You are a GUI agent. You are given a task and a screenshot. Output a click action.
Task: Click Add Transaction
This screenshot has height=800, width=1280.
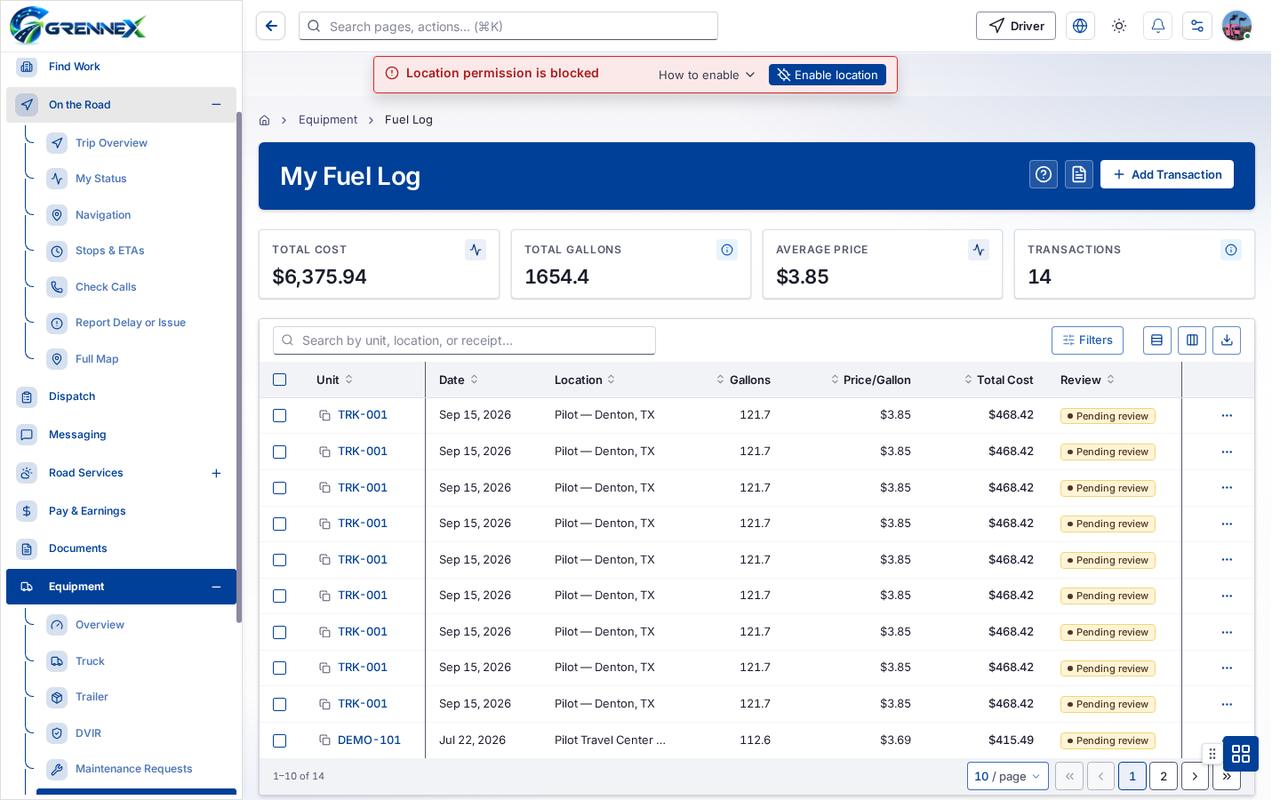coord(1167,174)
